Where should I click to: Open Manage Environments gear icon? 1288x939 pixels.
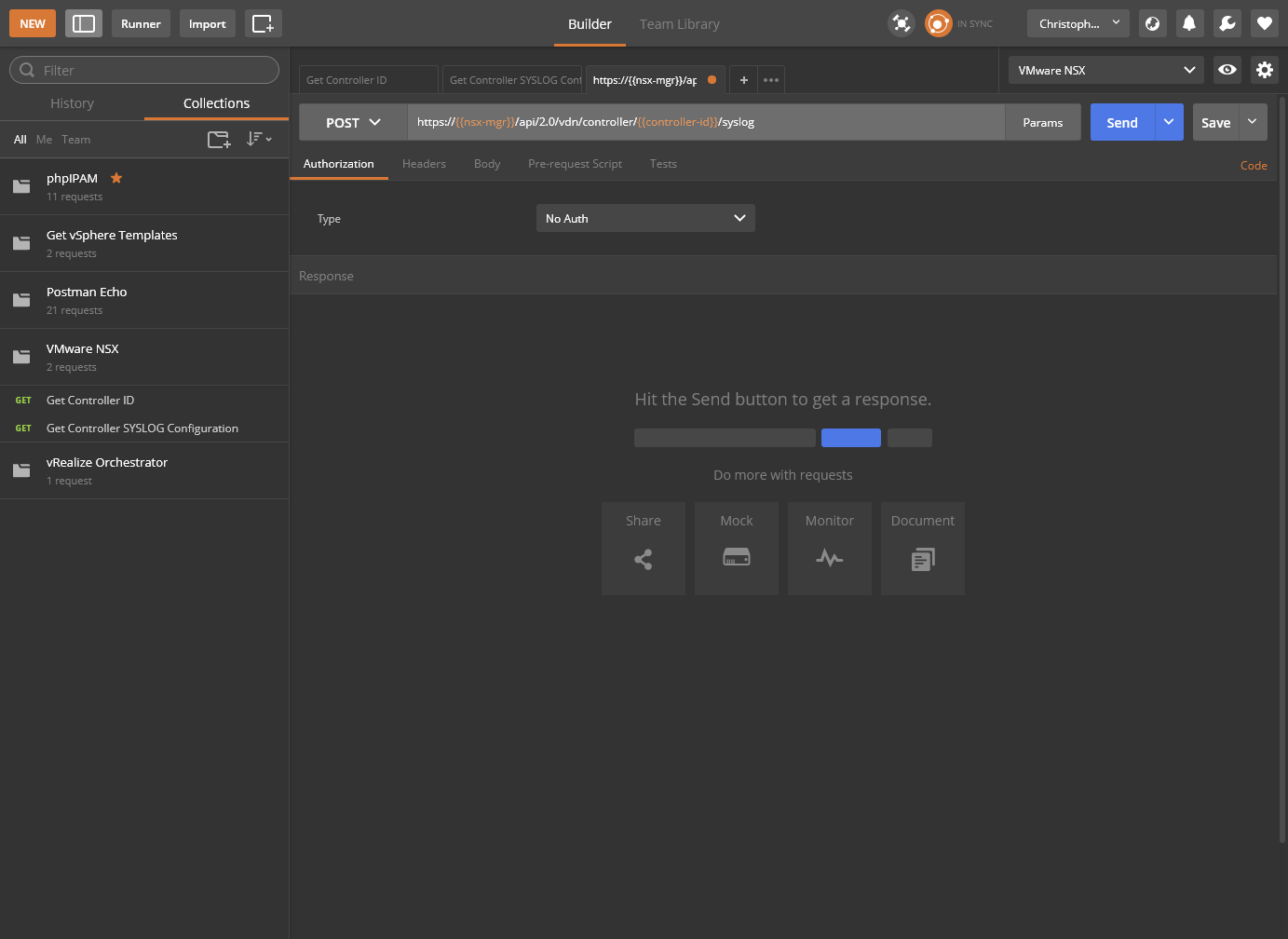(1264, 70)
